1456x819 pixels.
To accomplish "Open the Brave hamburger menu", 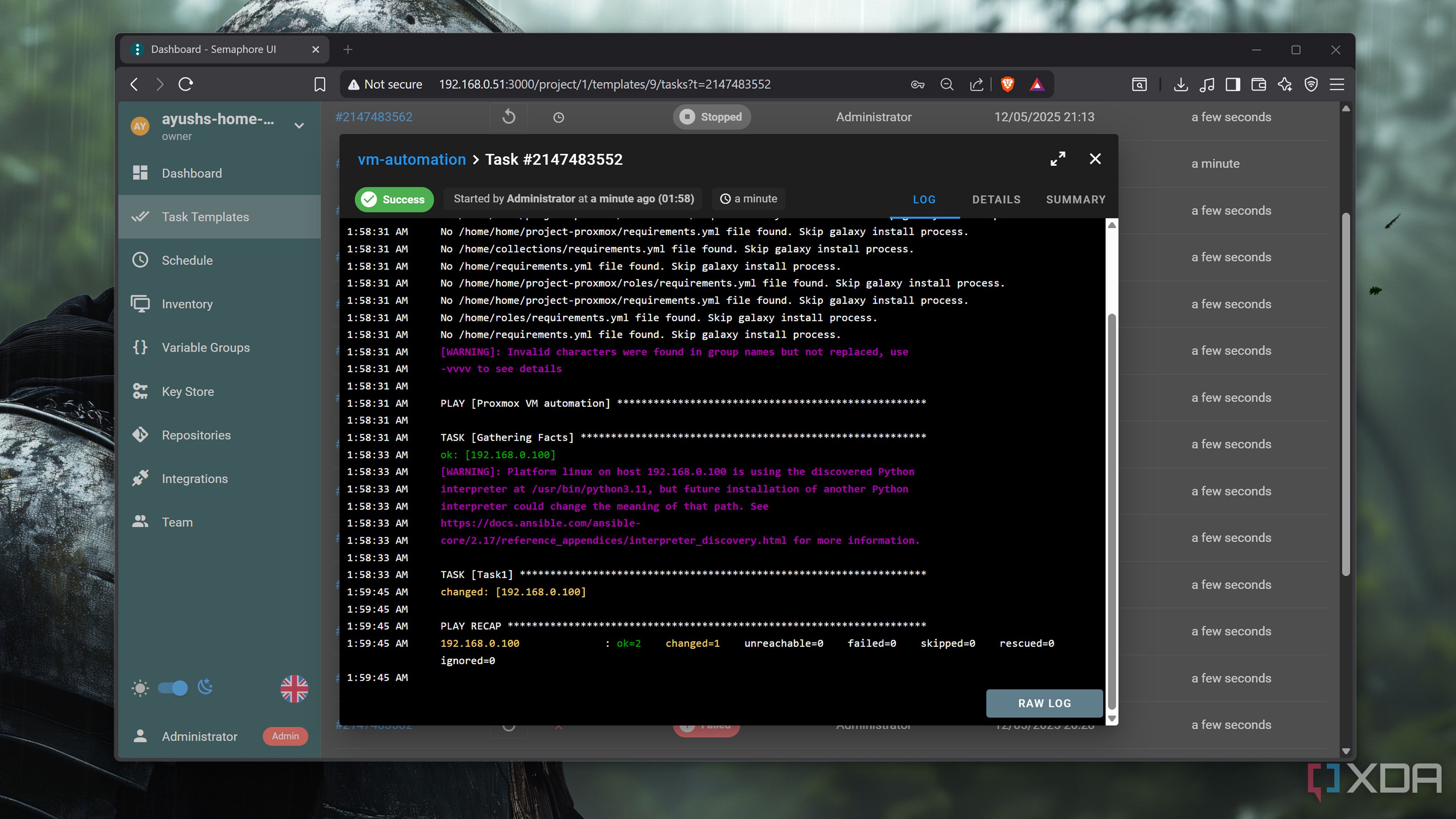I will coord(1337,84).
